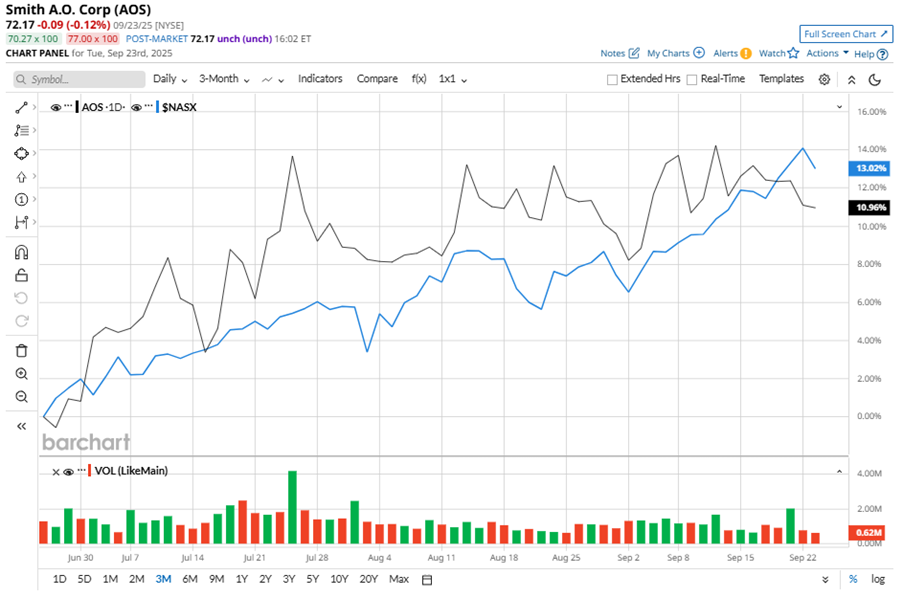
Task: Select the arrow marker tool
Action: coord(21,177)
